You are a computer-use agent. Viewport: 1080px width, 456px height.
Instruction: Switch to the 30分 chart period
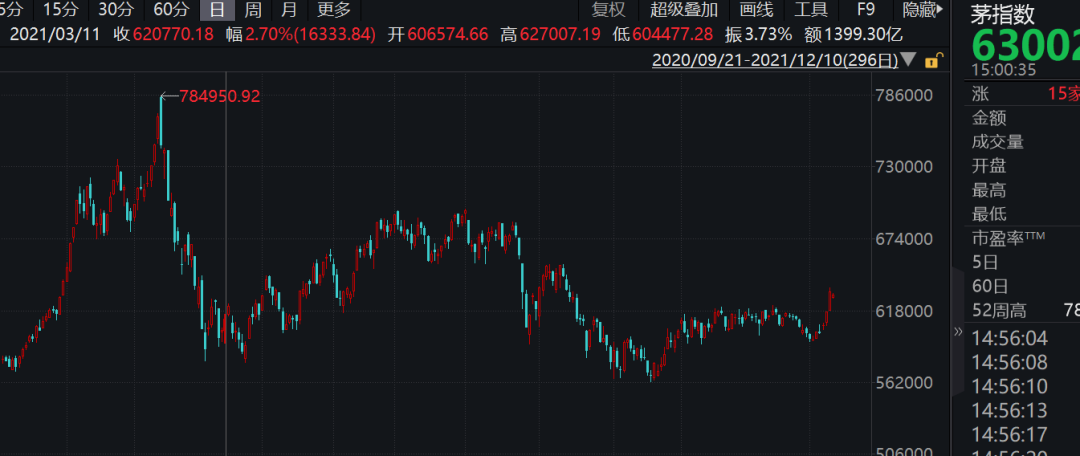click(x=116, y=10)
